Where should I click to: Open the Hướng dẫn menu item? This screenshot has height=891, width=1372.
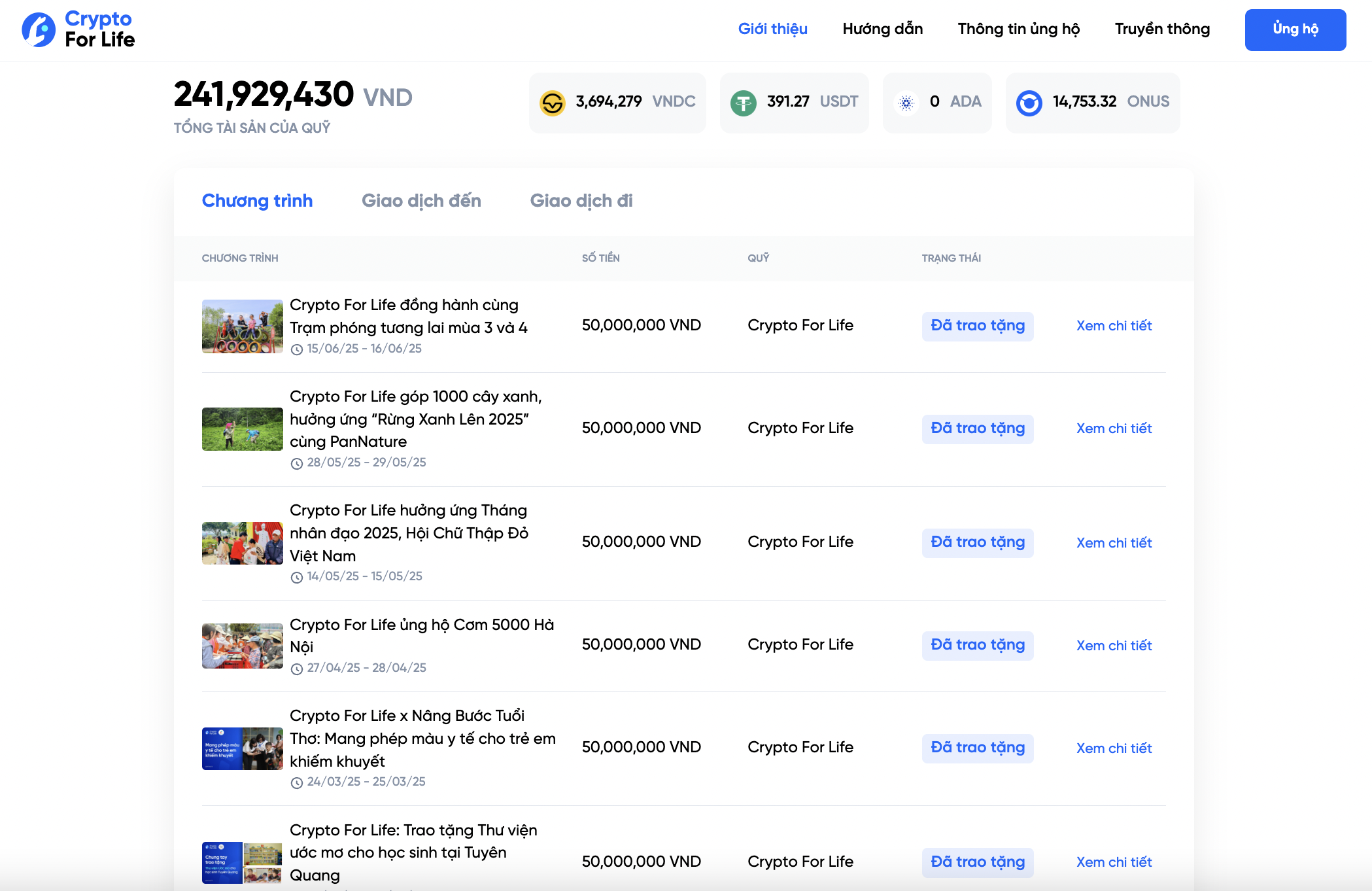tap(883, 29)
